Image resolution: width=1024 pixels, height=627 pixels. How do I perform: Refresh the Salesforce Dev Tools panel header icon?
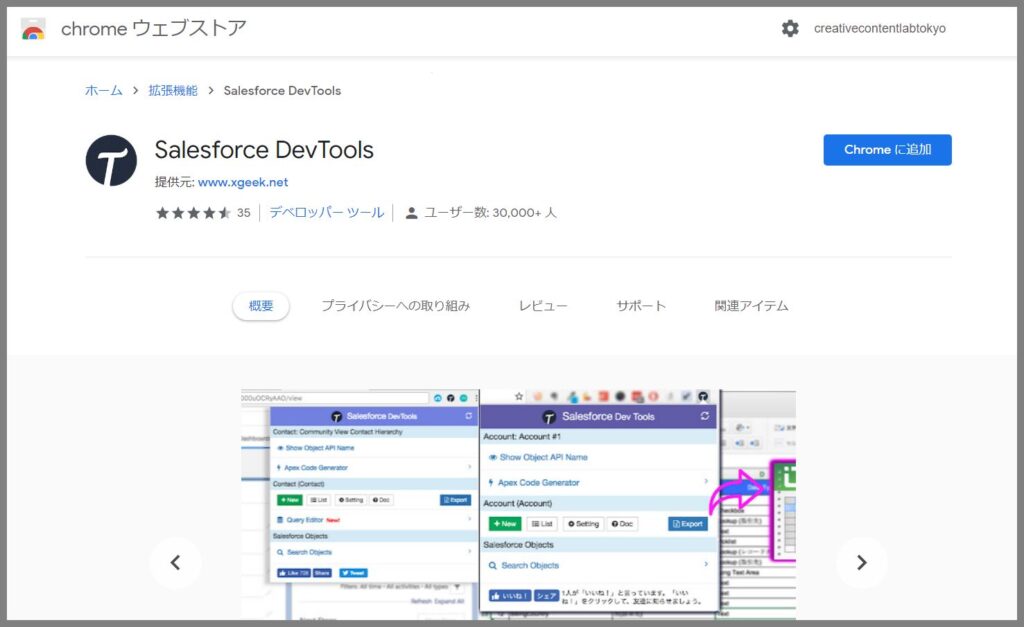pos(704,417)
